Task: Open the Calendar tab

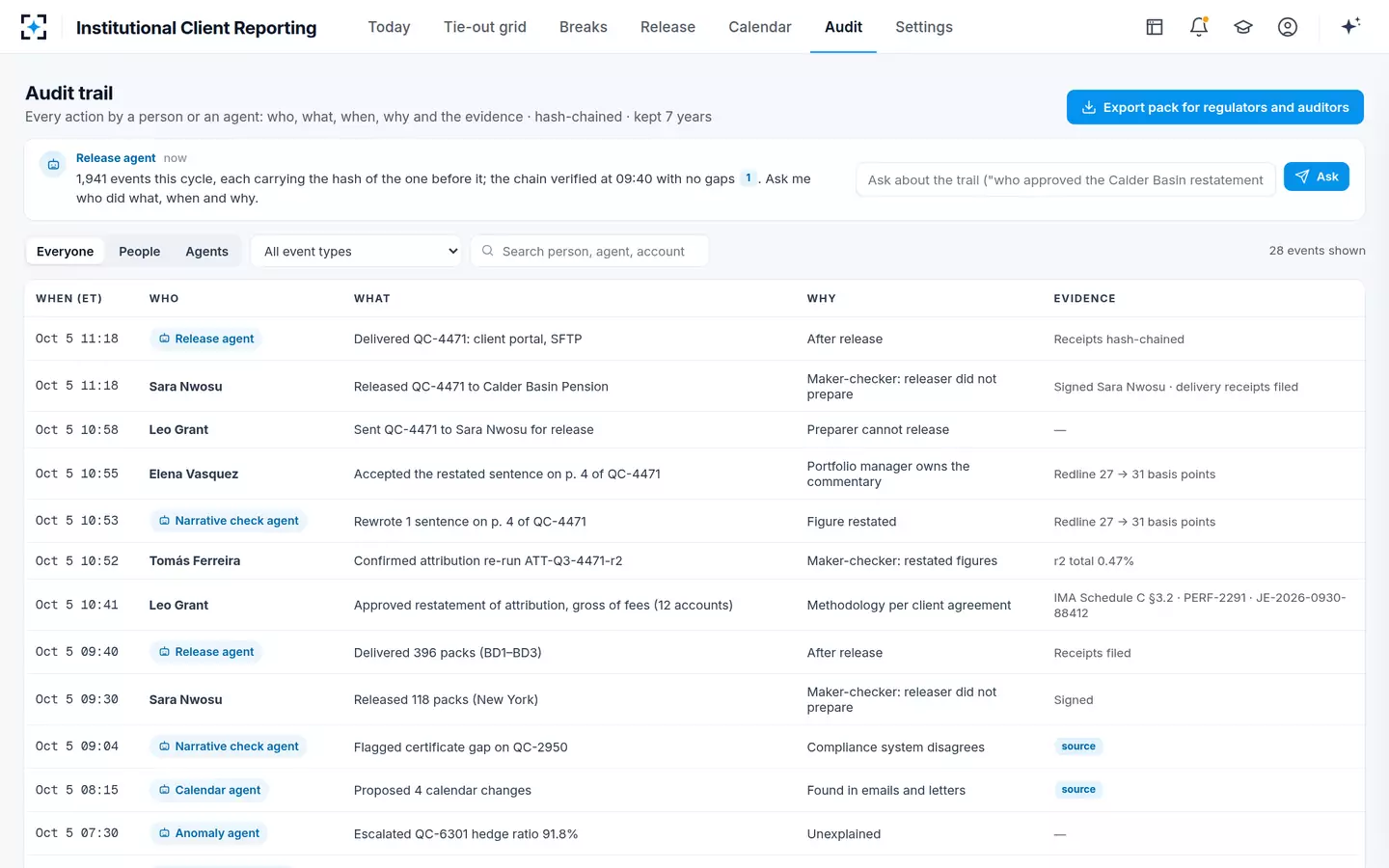Action: (x=760, y=27)
